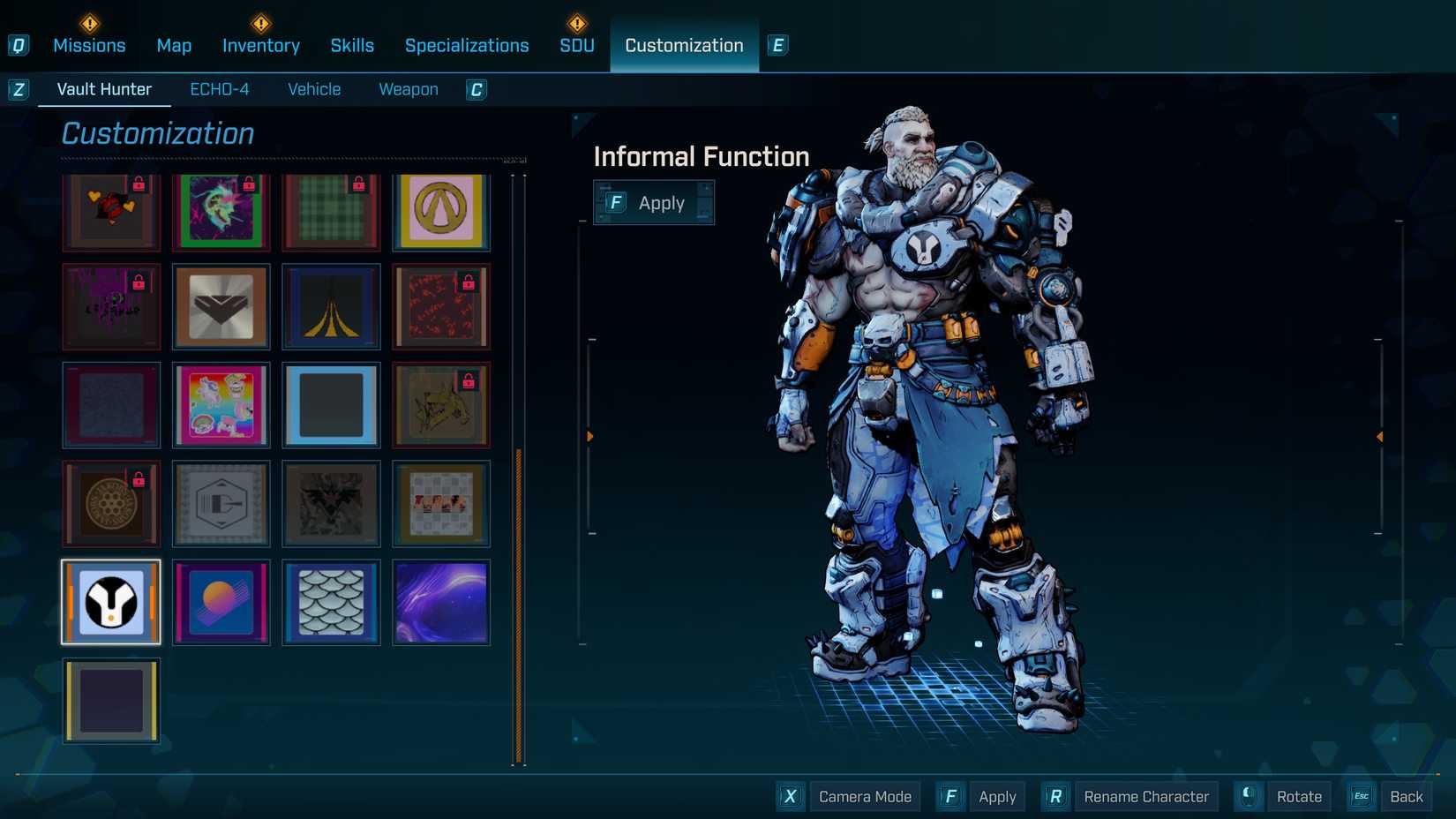
Task: Click the SDU alert diamond icon
Action: [577, 23]
